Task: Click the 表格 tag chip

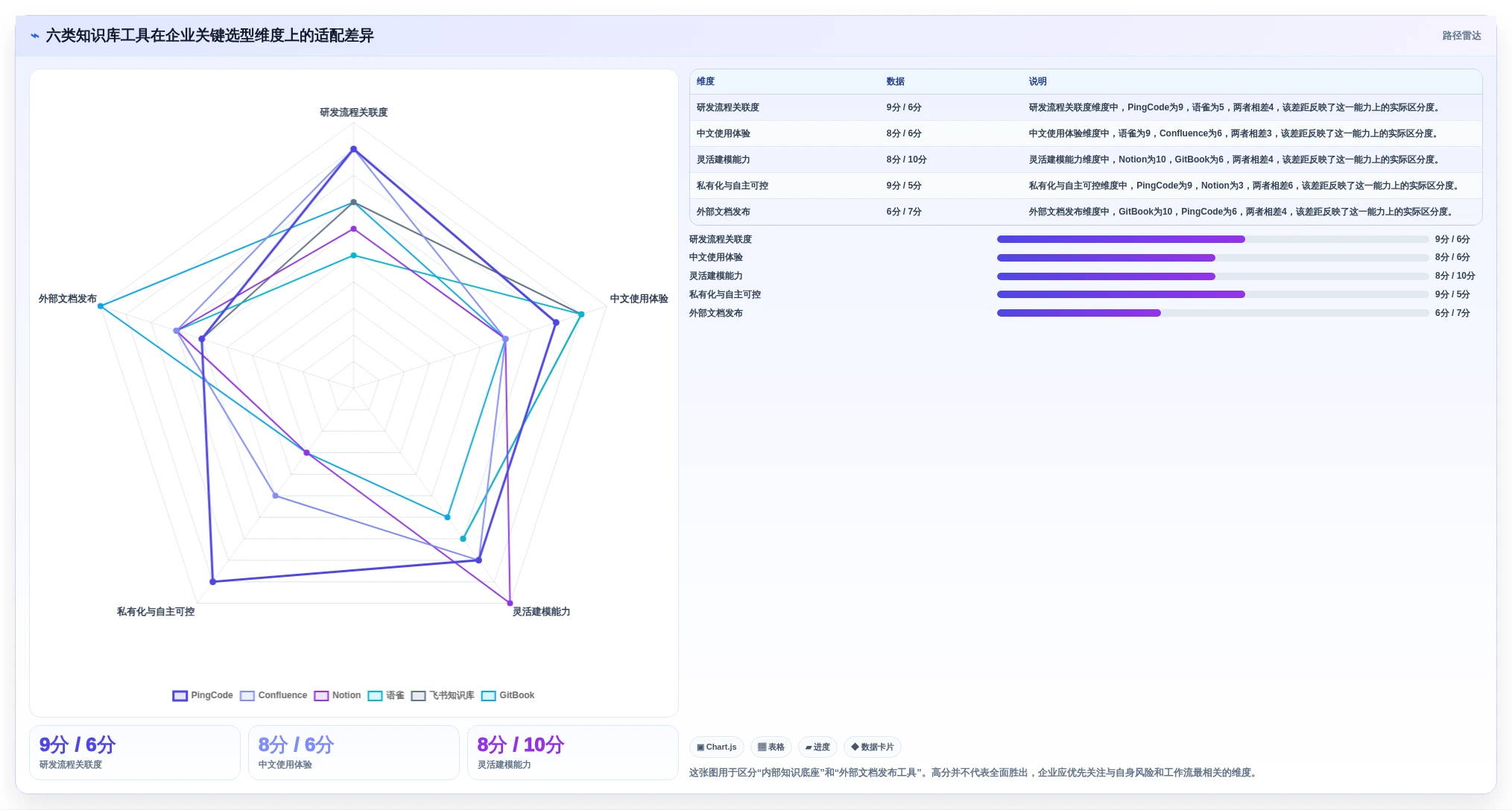Action: (771, 747)
